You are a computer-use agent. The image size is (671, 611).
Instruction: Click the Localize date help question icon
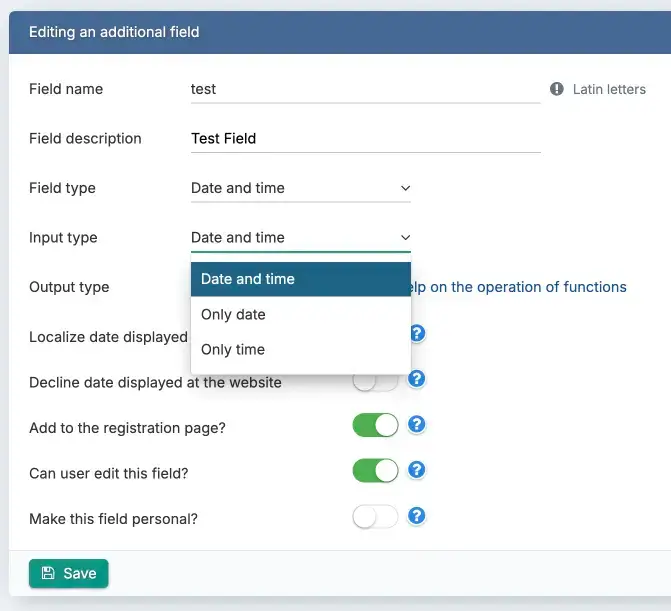tap(418, 333)
